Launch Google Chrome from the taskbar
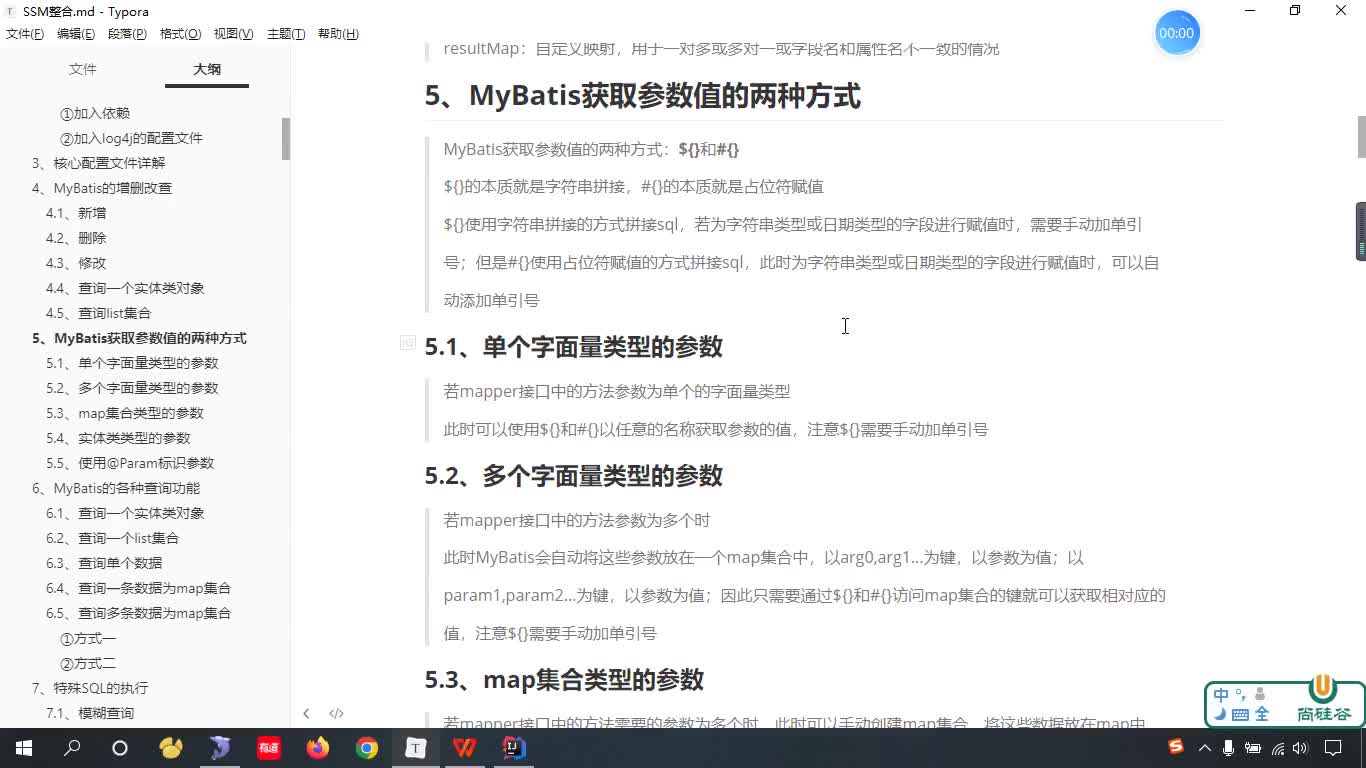Image resolution: width=1366 pixels, height=768 pixels. point(367,748)
